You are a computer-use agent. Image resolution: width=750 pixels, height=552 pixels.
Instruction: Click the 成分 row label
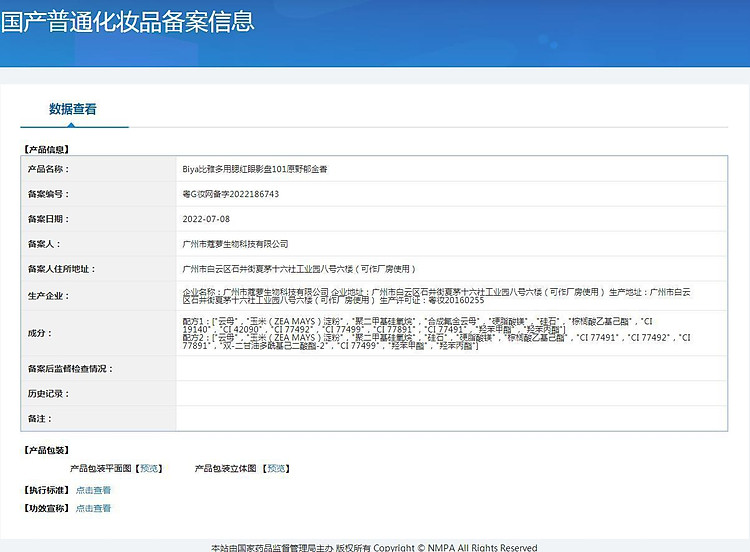click(x=40, y=333)
